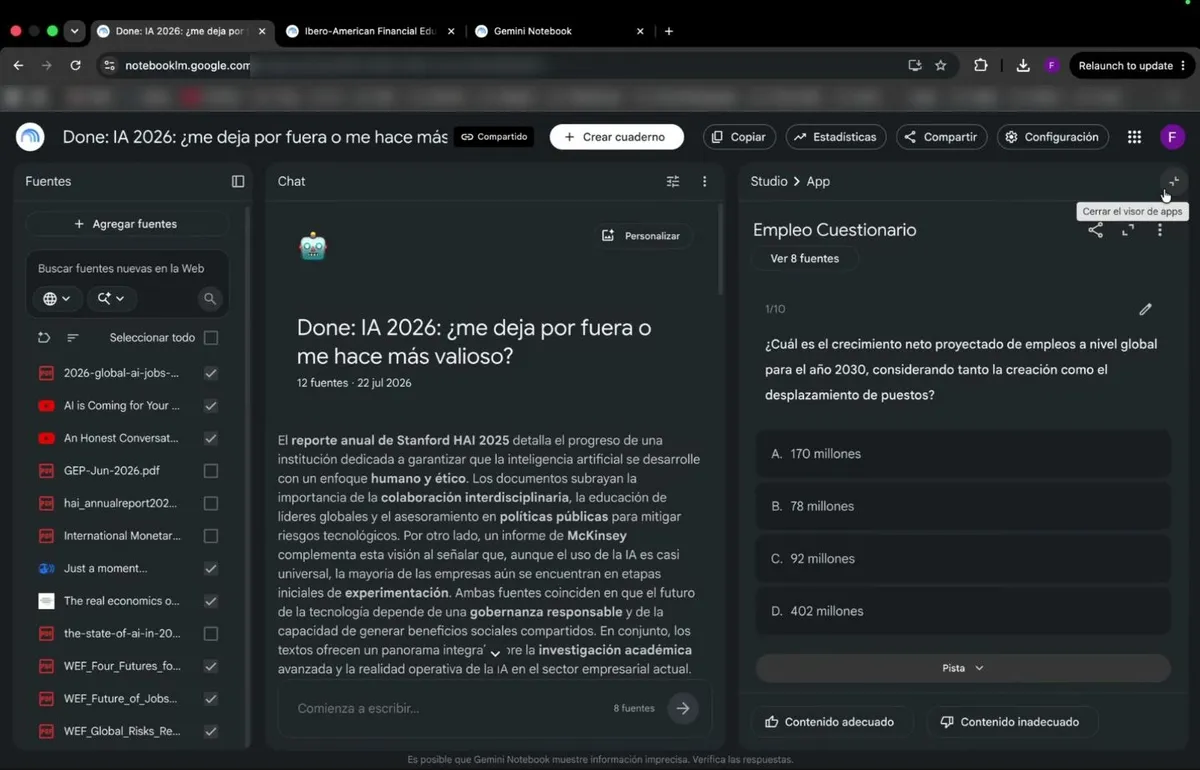Click the search magnifier in sources box
1200x770 pixels.
point(209,298)
